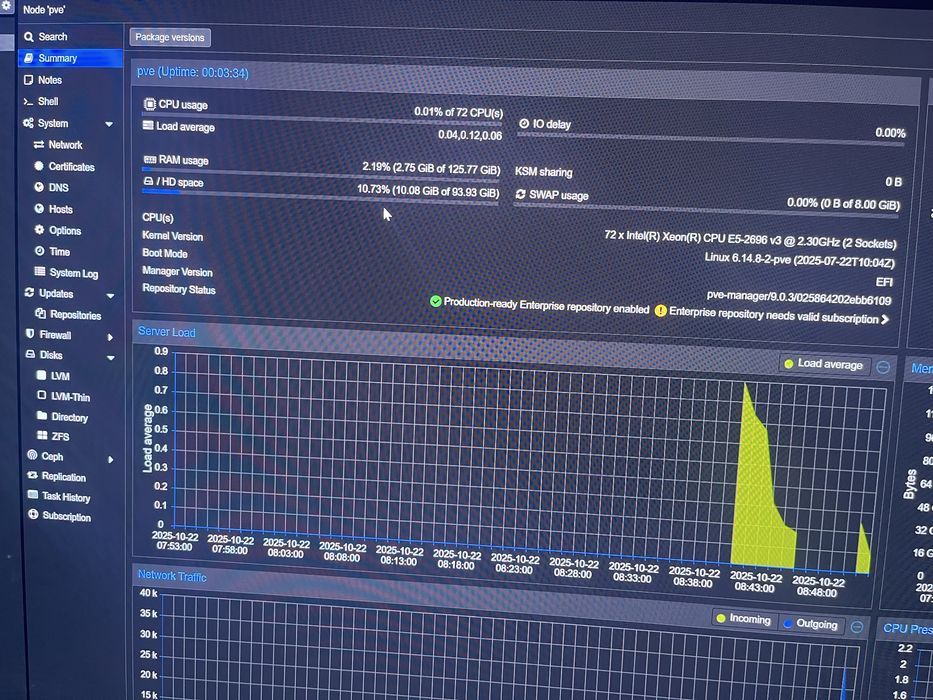This screenshot has width=933, height=700.
Task: Expand the Firewall submenu arrow
Action: [110, 337]
